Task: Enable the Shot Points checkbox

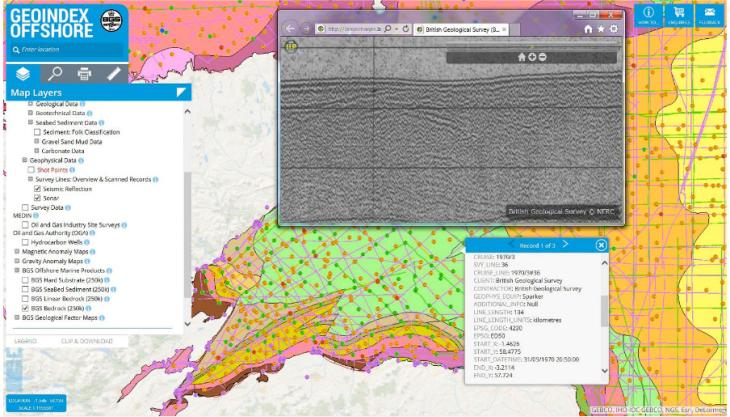Action: pyautogui.click(x=31, y=170)
